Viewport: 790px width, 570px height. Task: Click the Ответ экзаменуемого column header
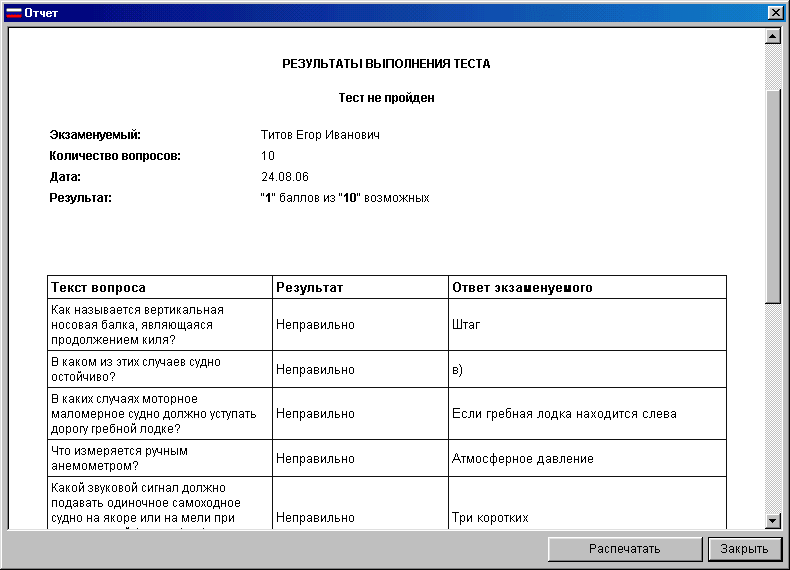(x=522, y=288)
